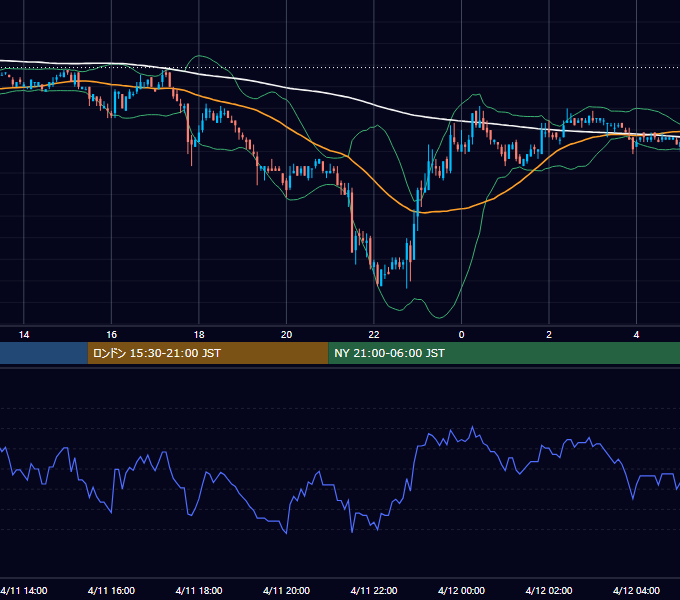
Task: Click the 4/11 16:00 date label
Action: 111,590
